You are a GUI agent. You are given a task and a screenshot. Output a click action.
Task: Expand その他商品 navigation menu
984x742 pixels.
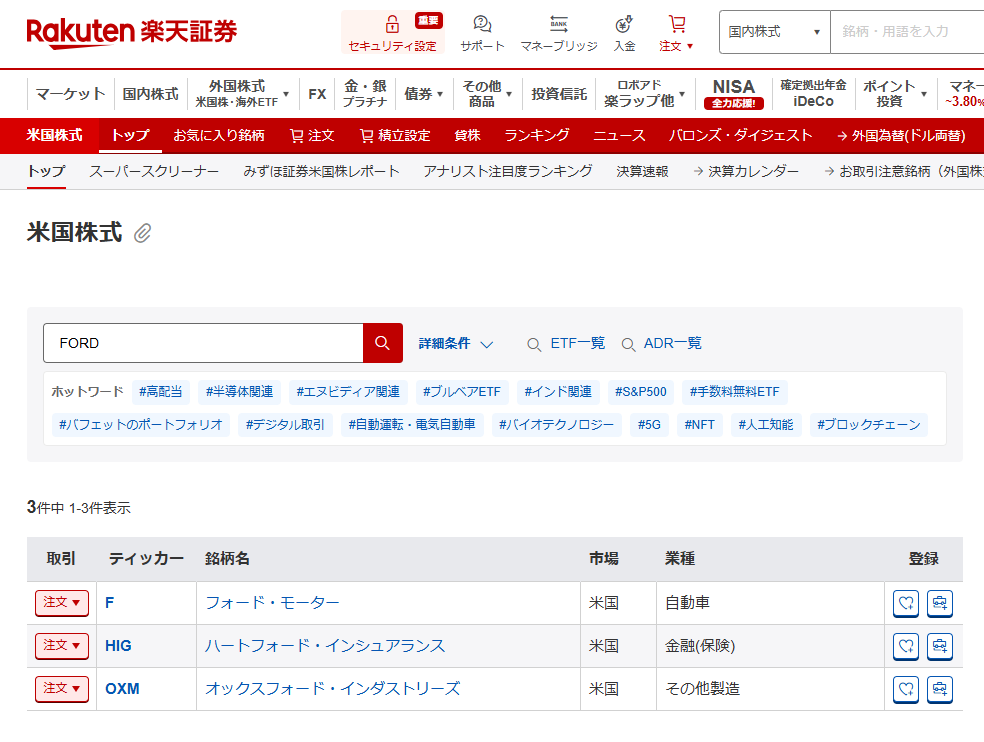(x=486, y=94)
